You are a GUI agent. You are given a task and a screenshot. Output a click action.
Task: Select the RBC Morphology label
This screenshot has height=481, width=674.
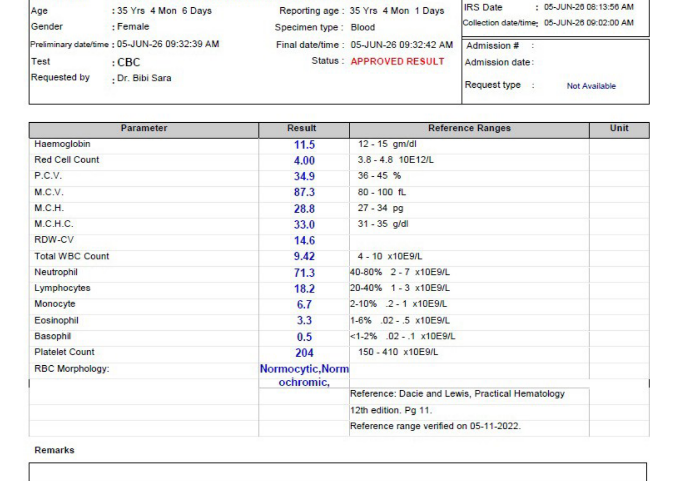point(72,369)
